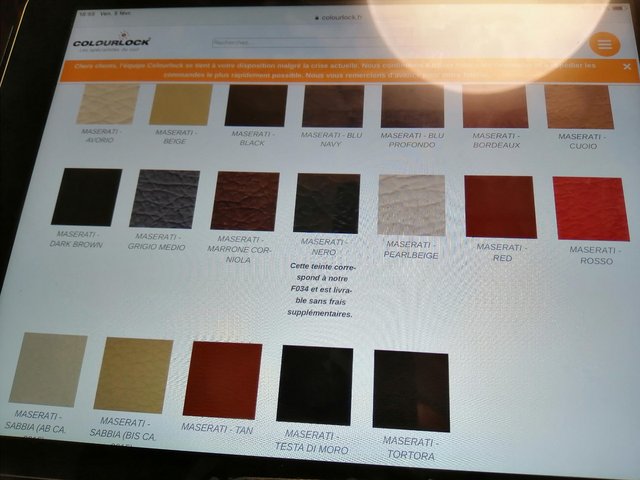This screenshot has height=480, width=640.
Task: Select the Maserati Beige swatch
Action: pos(181,104)
